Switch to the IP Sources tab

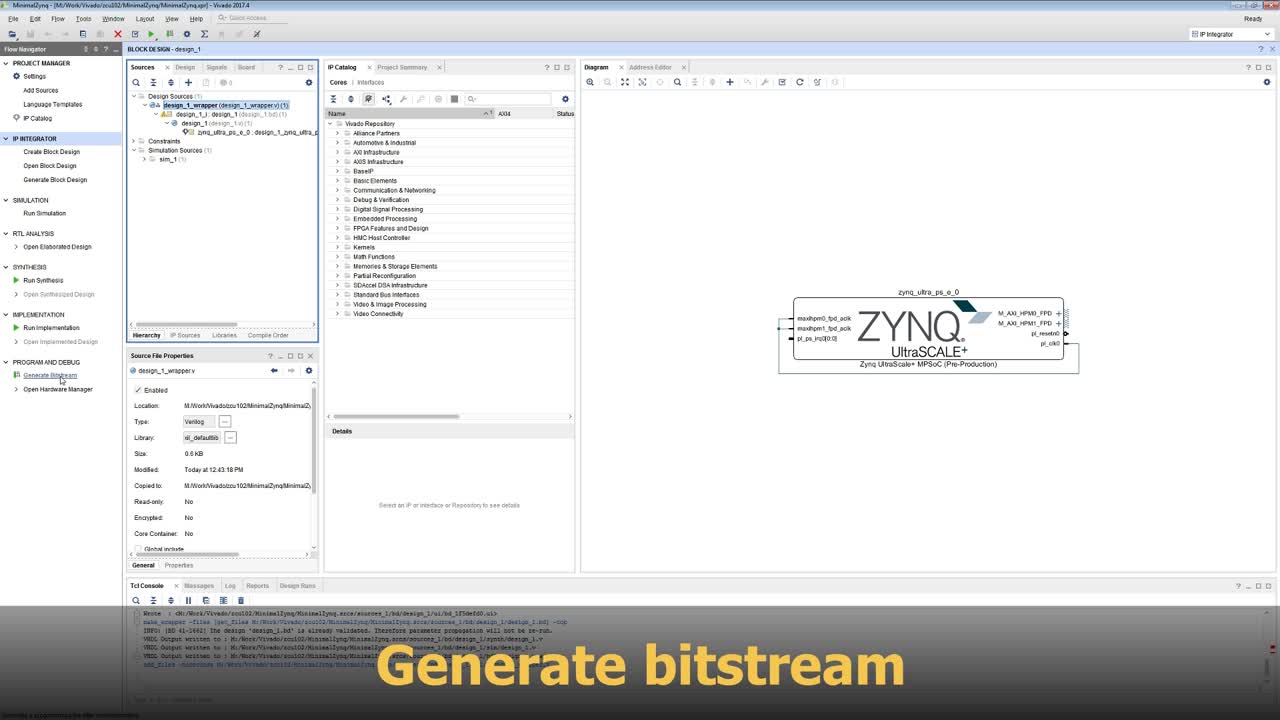(x=185, y=335)
